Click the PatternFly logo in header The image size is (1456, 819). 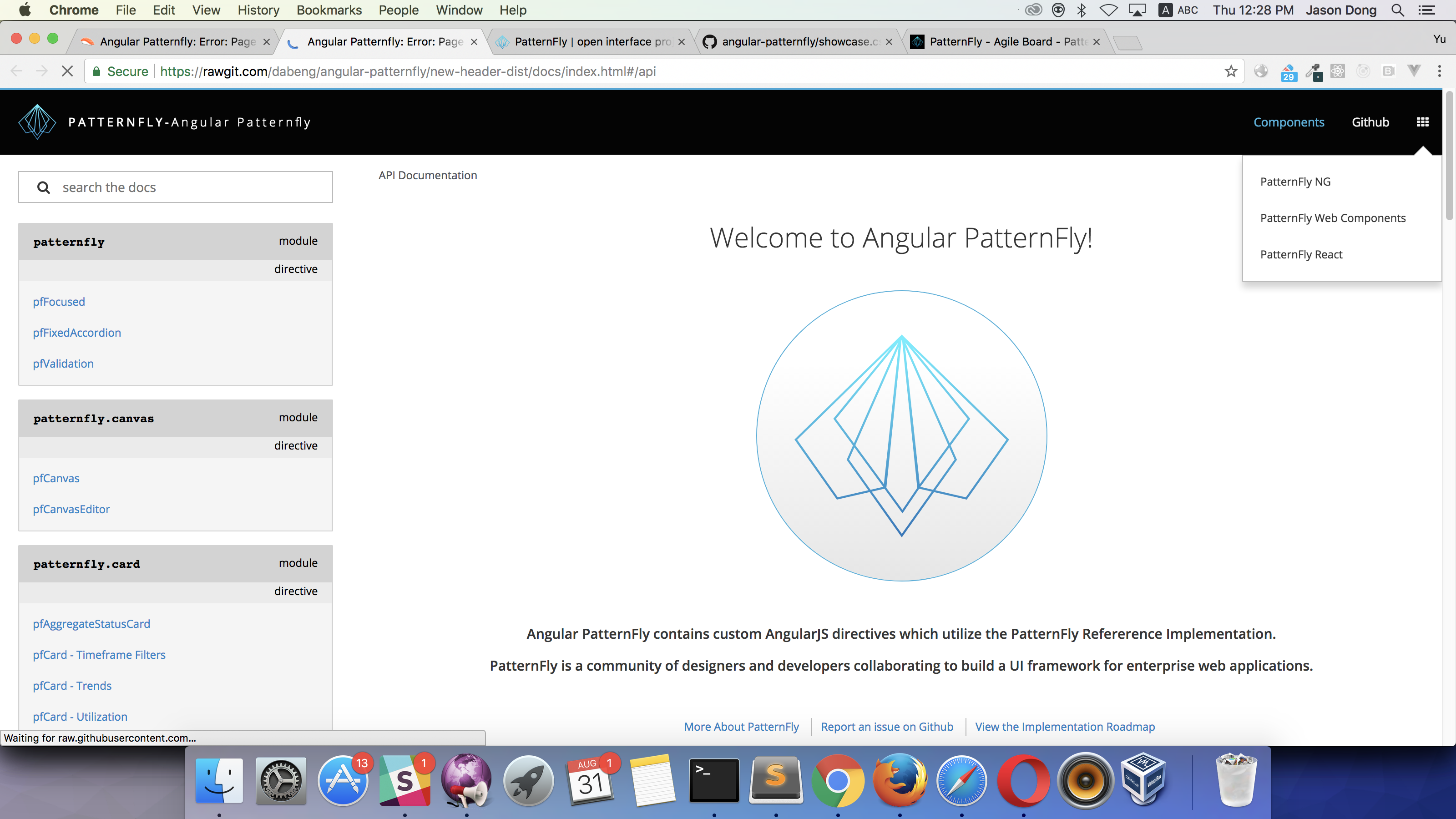coord(37,122)
